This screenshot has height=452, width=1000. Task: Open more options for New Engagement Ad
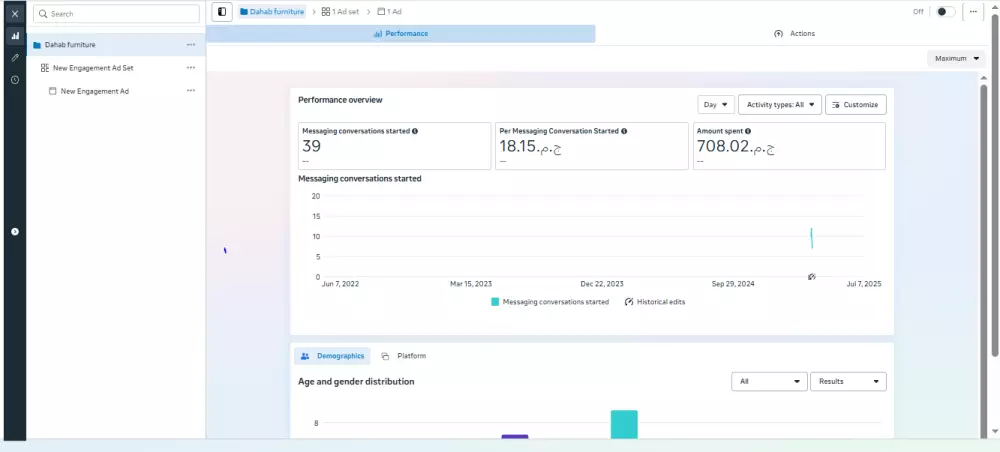pos(191,91)
